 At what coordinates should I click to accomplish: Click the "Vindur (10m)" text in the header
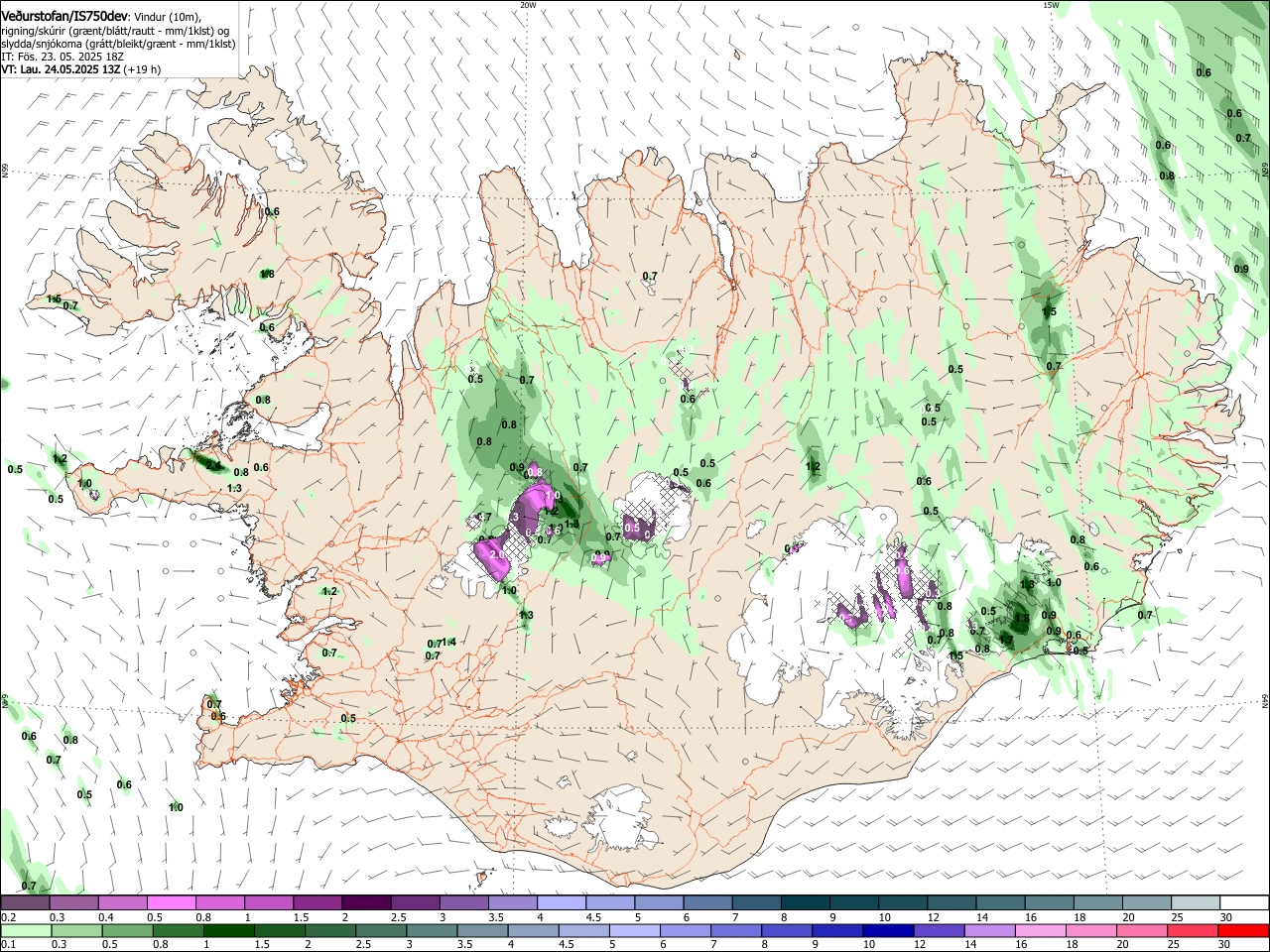(166, 17)
